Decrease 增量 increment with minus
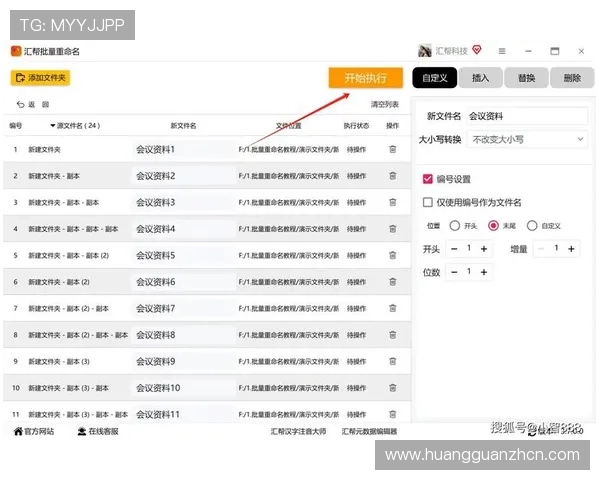The height and width of the screenshot is (480, 600). point(541,249)
